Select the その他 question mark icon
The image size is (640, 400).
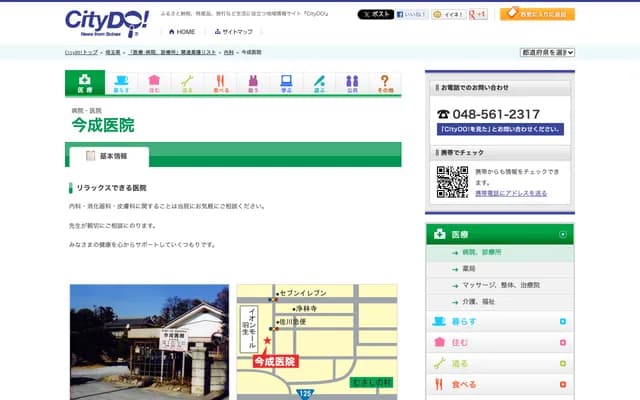(x=385, y=83)
